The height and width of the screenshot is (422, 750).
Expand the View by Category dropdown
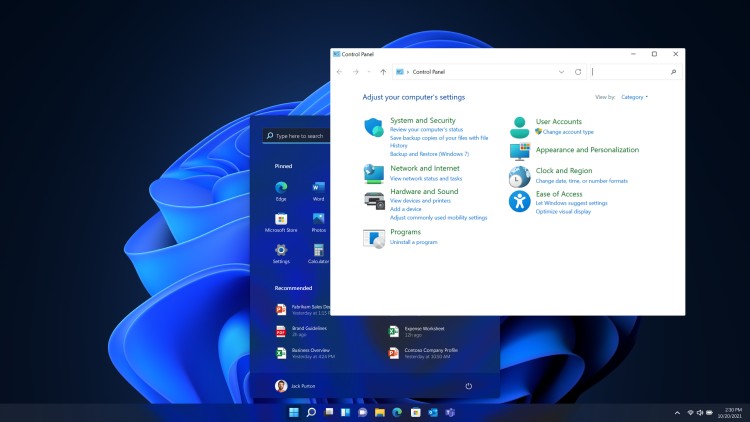click(634, 97)
